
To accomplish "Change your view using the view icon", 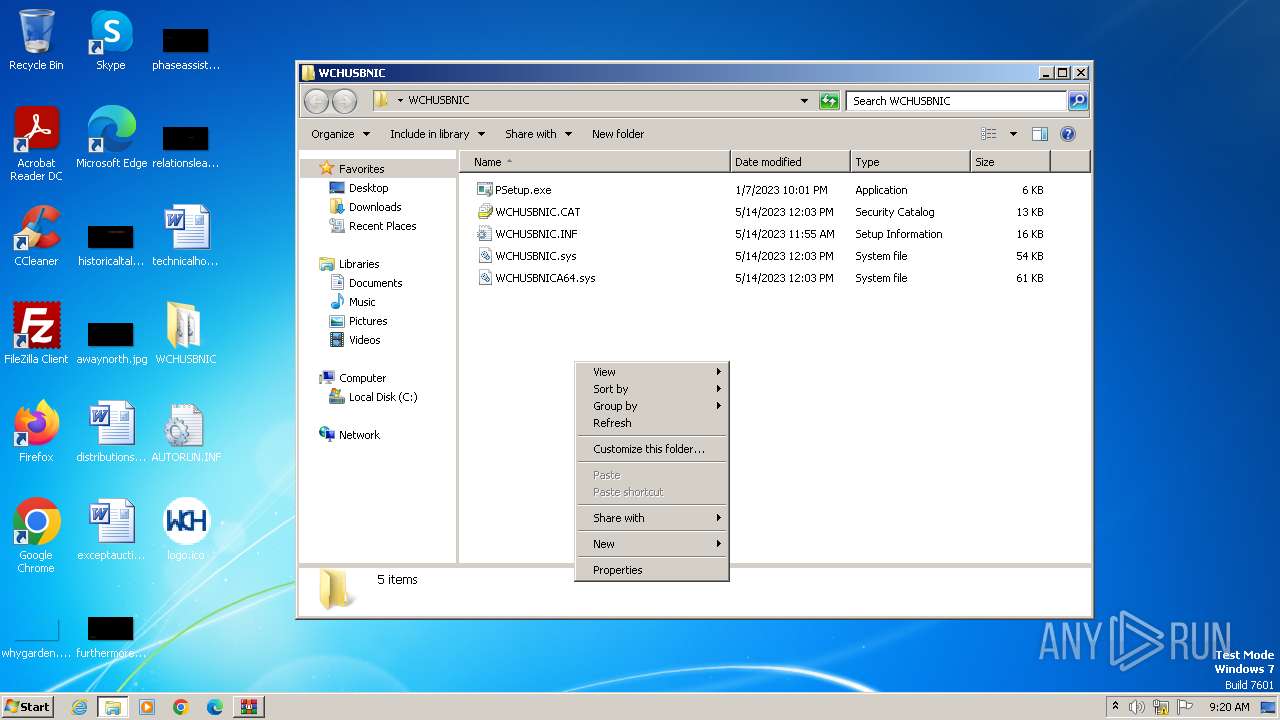I will 989,134.
